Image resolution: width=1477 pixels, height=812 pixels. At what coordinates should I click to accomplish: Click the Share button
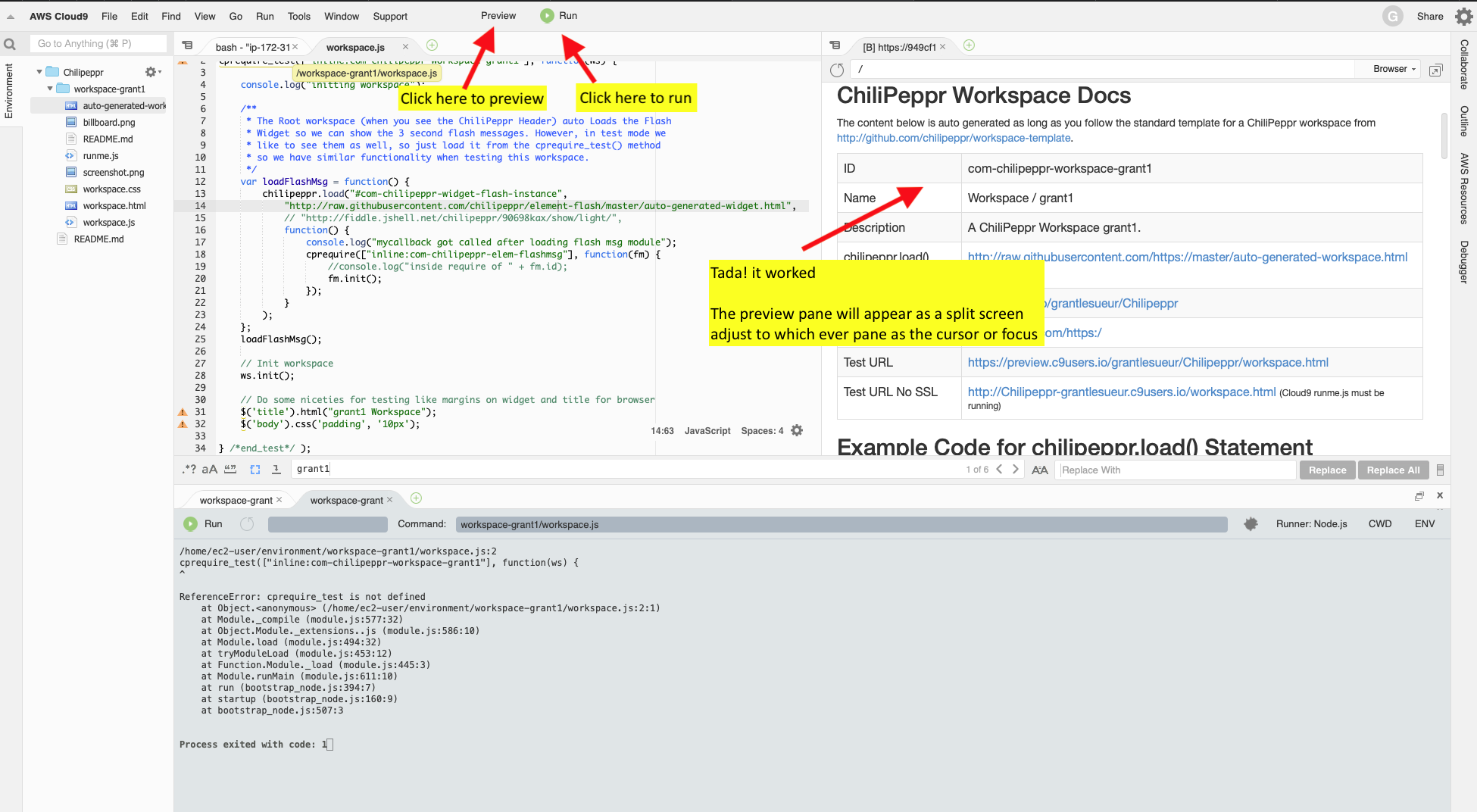pyautogui.click(x=1430, y=16)
